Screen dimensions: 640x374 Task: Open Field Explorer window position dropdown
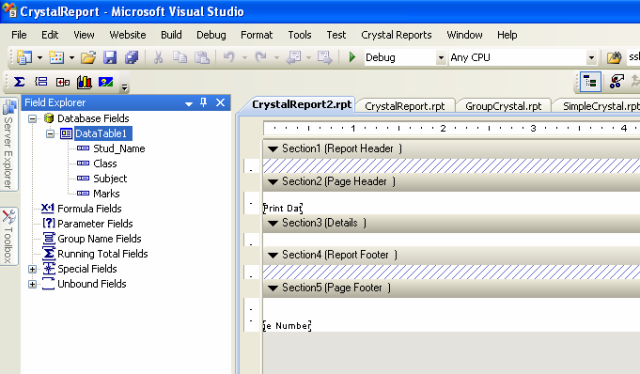coord(189,104)
